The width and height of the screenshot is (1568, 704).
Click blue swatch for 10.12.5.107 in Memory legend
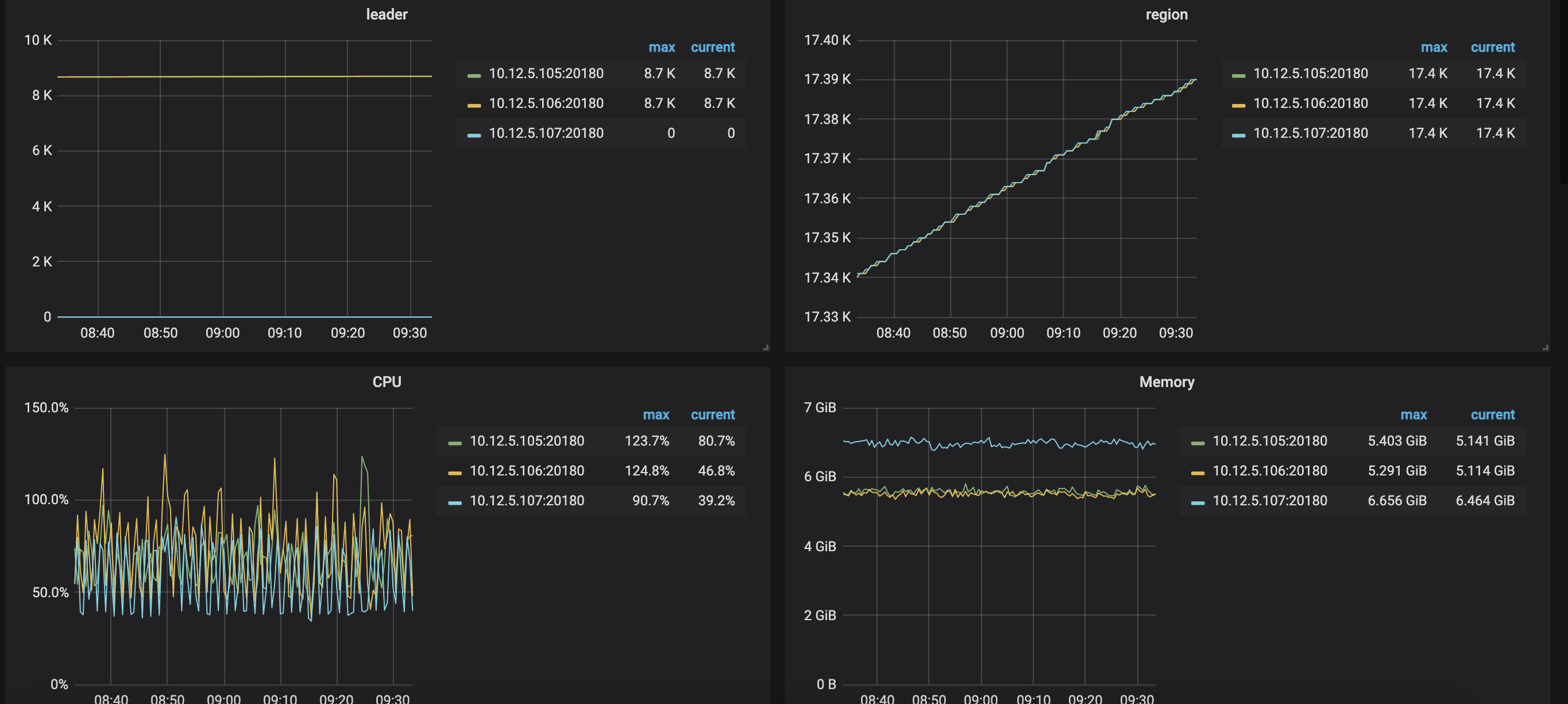1198,502
